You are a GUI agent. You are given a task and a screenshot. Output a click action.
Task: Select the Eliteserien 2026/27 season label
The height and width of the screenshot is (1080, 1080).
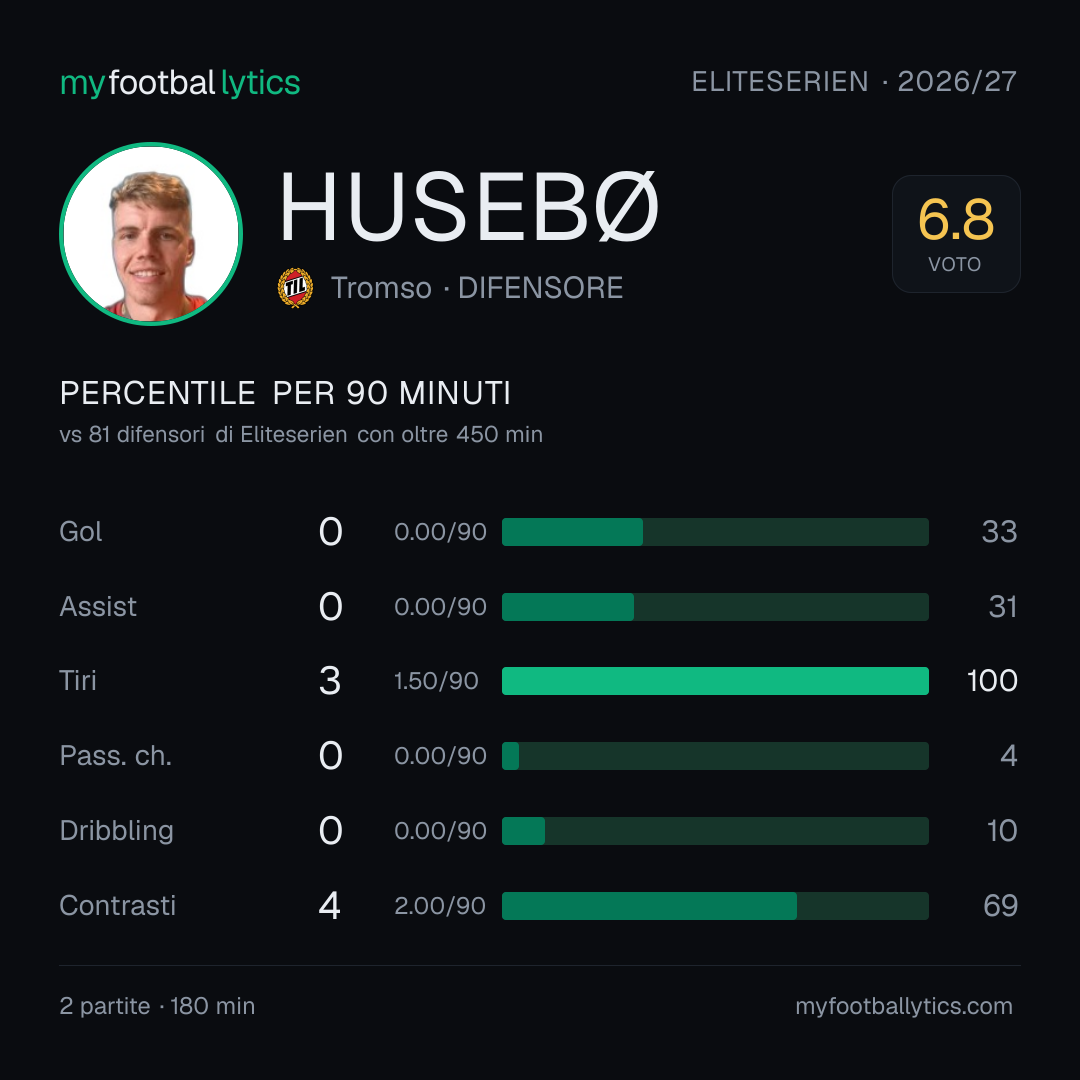pyautogui.click(x=854, y=81)
